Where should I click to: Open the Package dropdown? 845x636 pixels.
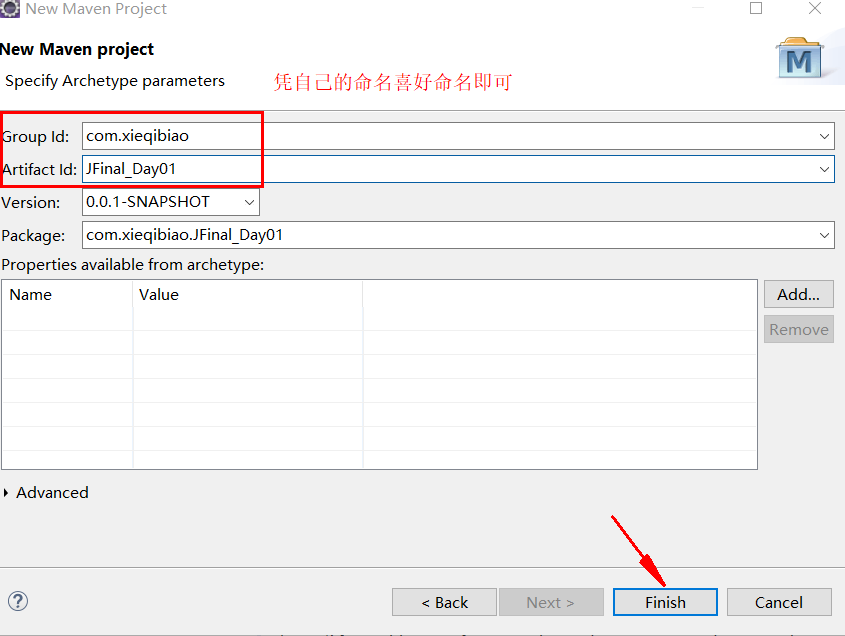pyautogui.click(x=824, y=235)
